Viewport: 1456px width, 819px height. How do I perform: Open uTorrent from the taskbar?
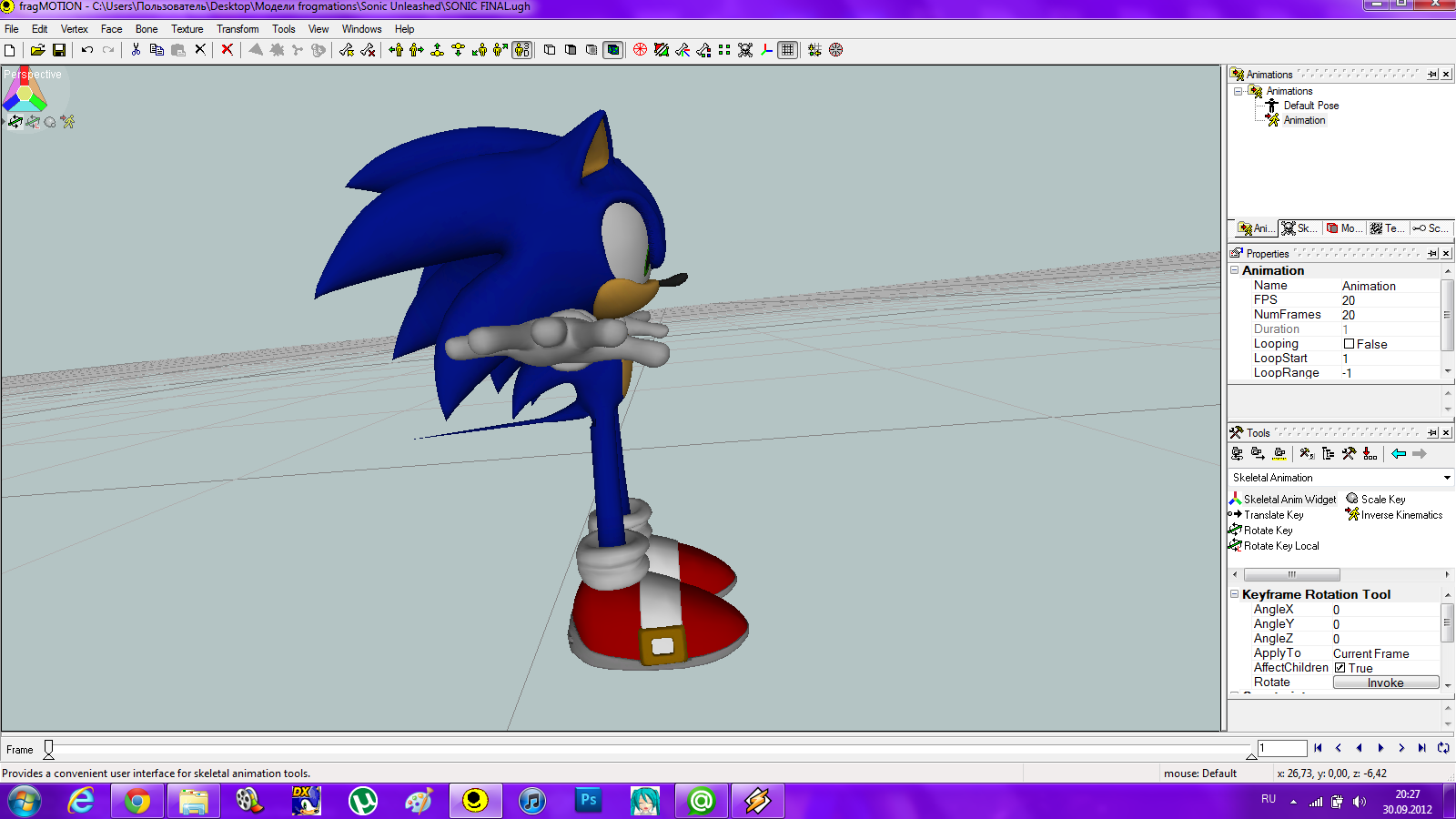click(363, 801)
